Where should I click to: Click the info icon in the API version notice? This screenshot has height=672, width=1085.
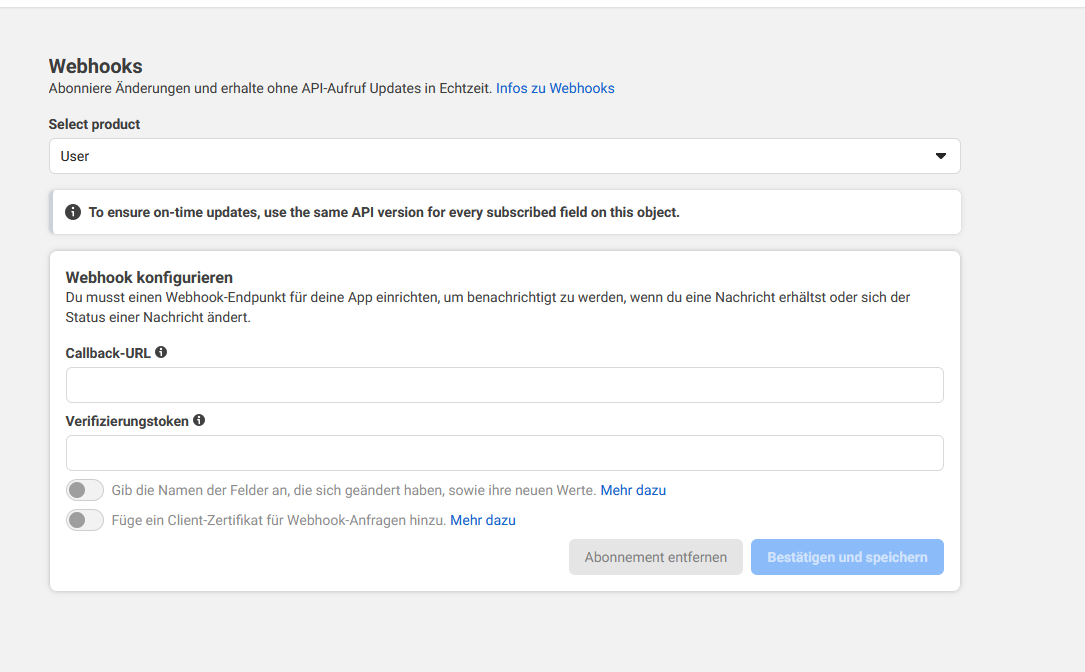coord(73,212)
